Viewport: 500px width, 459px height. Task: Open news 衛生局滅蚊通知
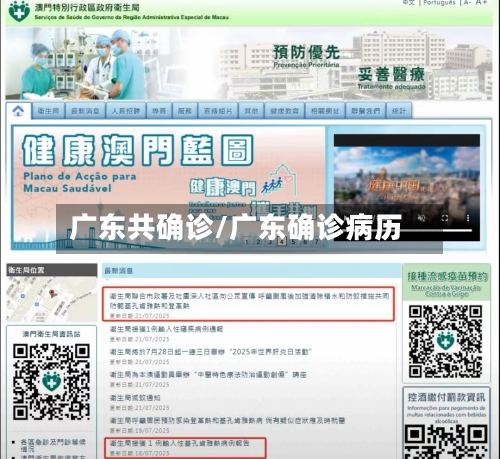[135, 398]
